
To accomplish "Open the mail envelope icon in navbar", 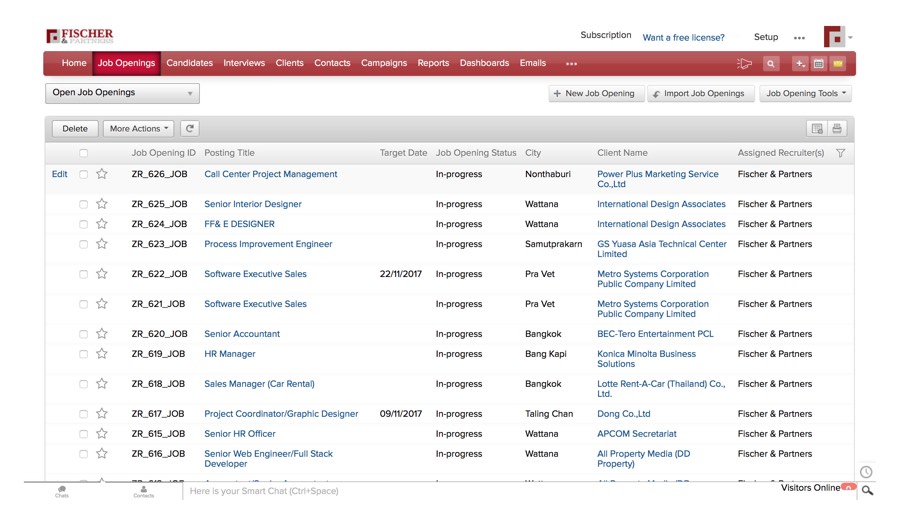I will 838,64.
